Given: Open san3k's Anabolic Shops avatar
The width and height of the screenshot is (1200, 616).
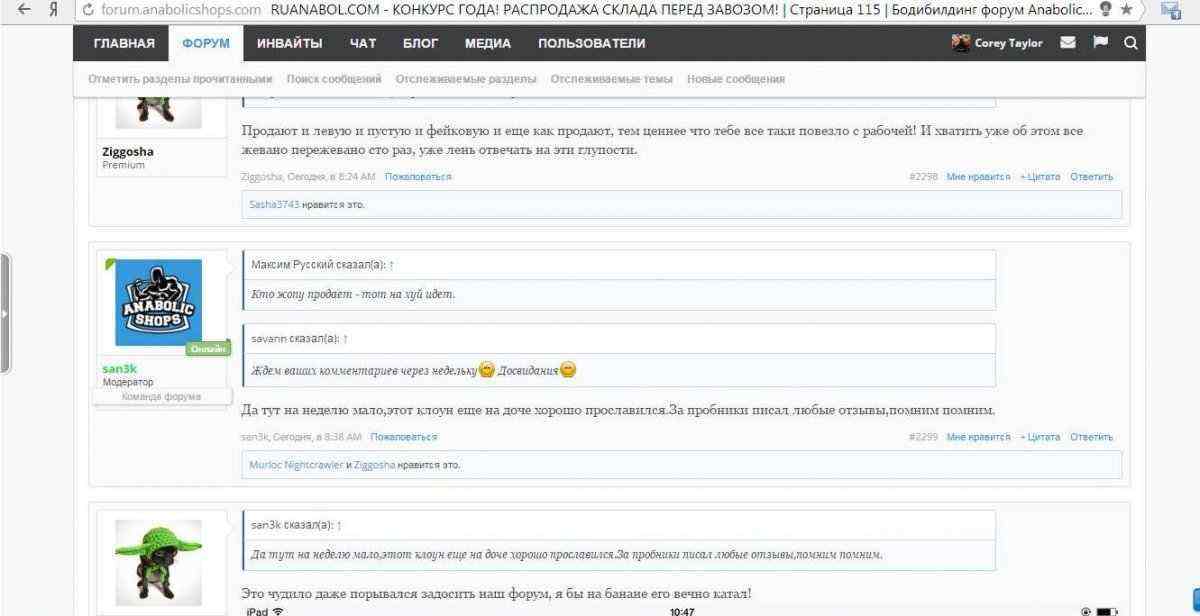Looking at the screenshot, I should point(158,302).
